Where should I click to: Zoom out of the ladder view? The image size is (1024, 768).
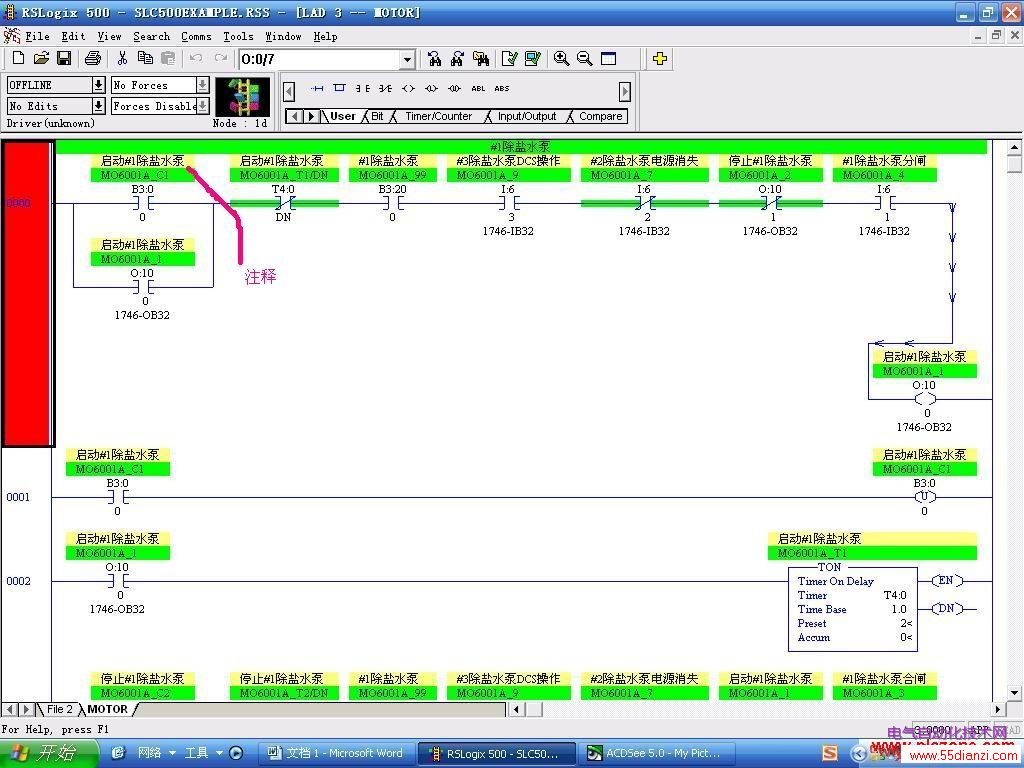tap(584, 59)
